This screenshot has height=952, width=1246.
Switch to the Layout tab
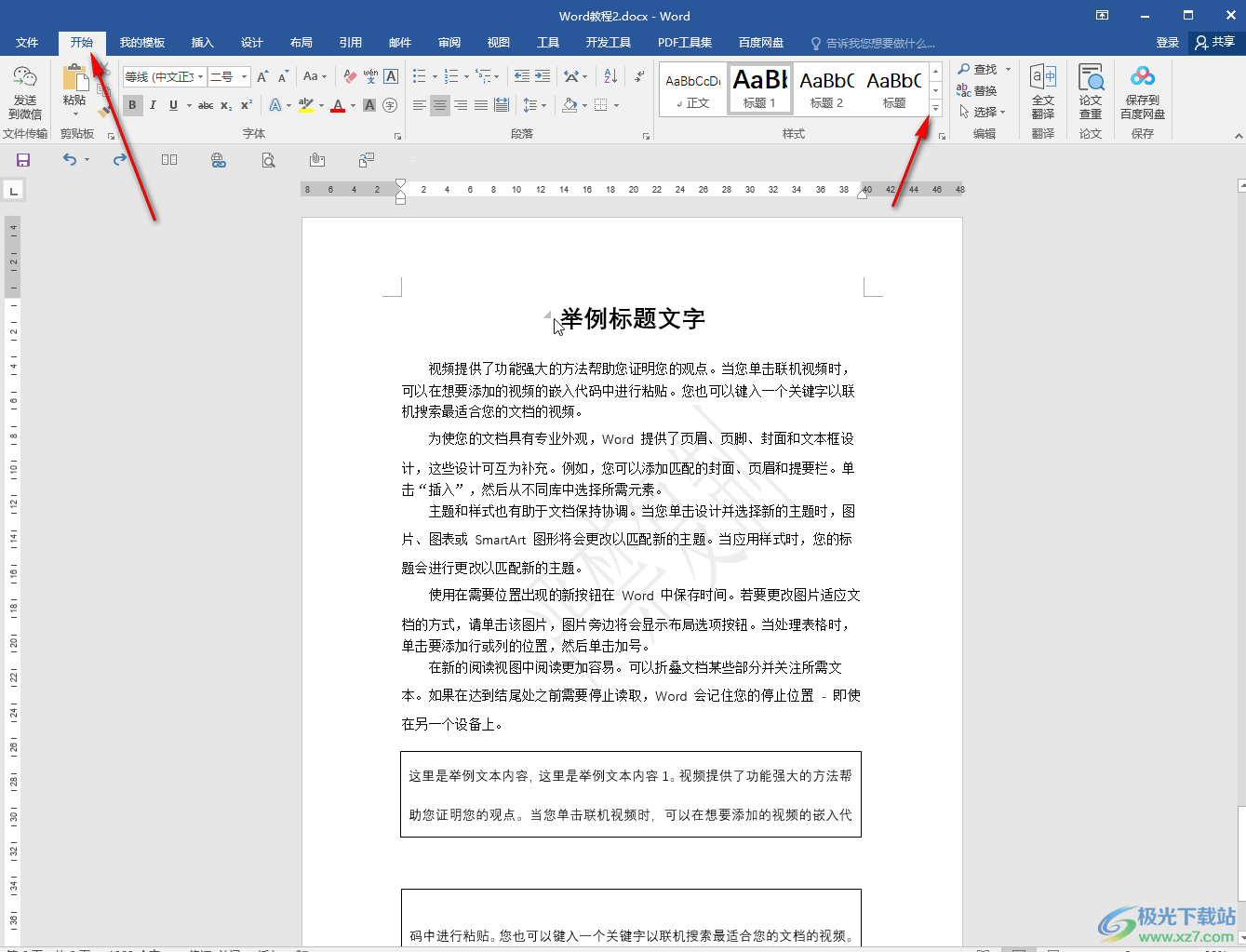click(x=301, y=43)
